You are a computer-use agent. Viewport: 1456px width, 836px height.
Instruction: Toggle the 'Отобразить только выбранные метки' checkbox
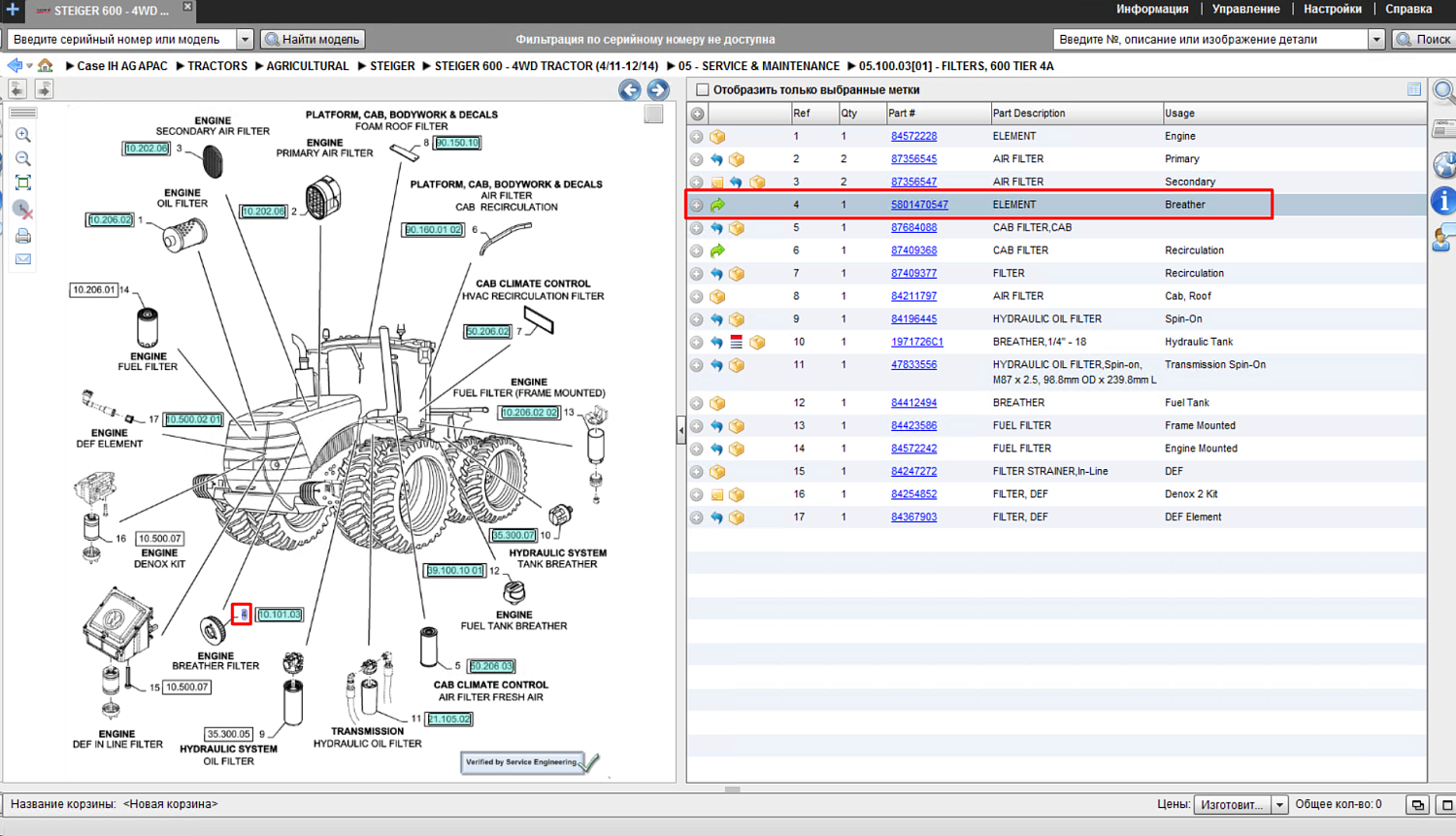coord(703,90)
